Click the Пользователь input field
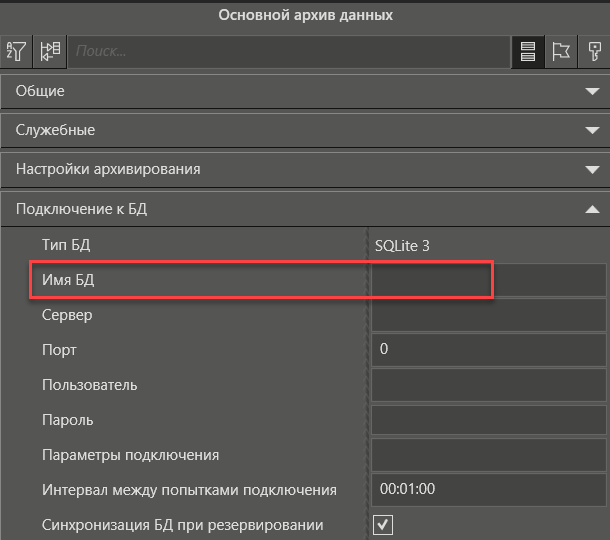The image size is (610, 540). coord(489,385)
